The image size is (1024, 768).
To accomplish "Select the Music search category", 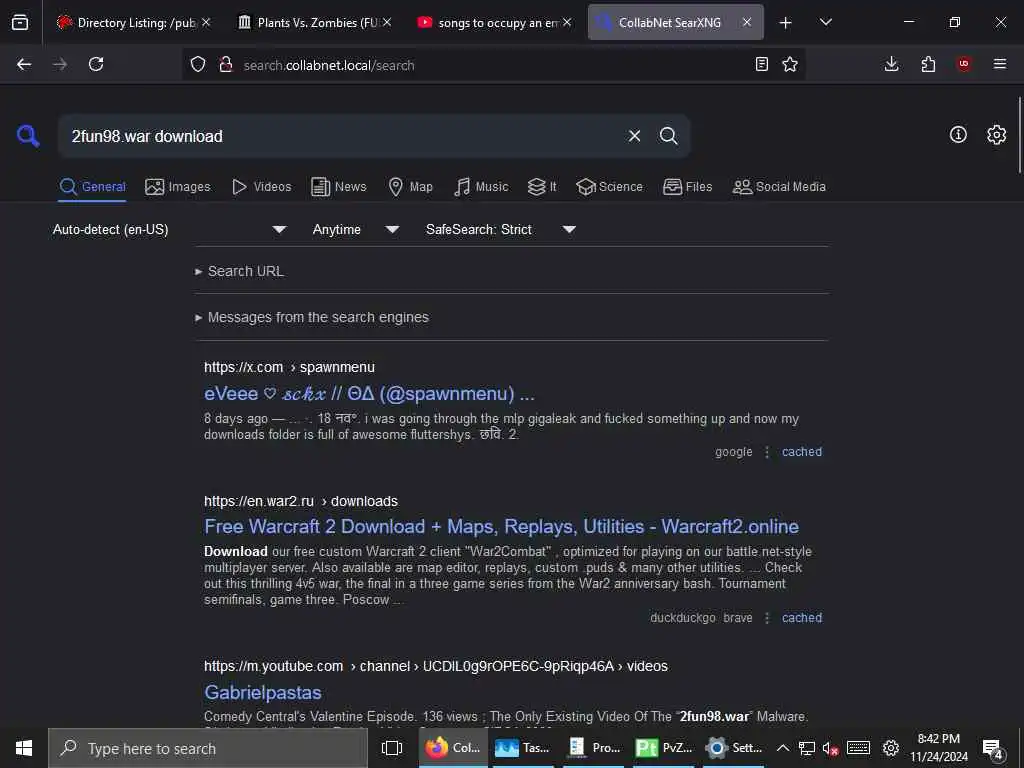I will click(x=481, y=187).
